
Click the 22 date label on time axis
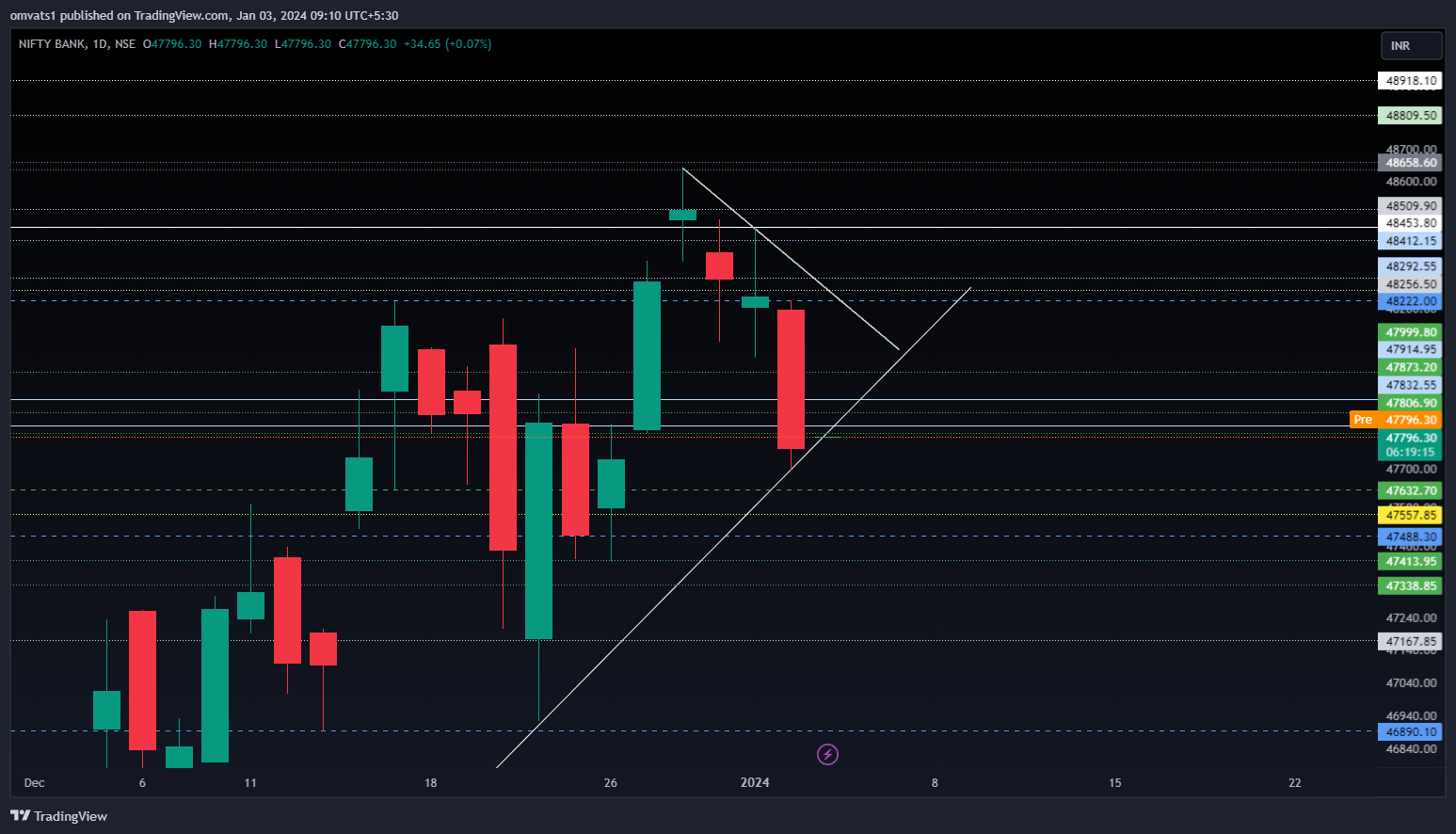[1295, 783]
